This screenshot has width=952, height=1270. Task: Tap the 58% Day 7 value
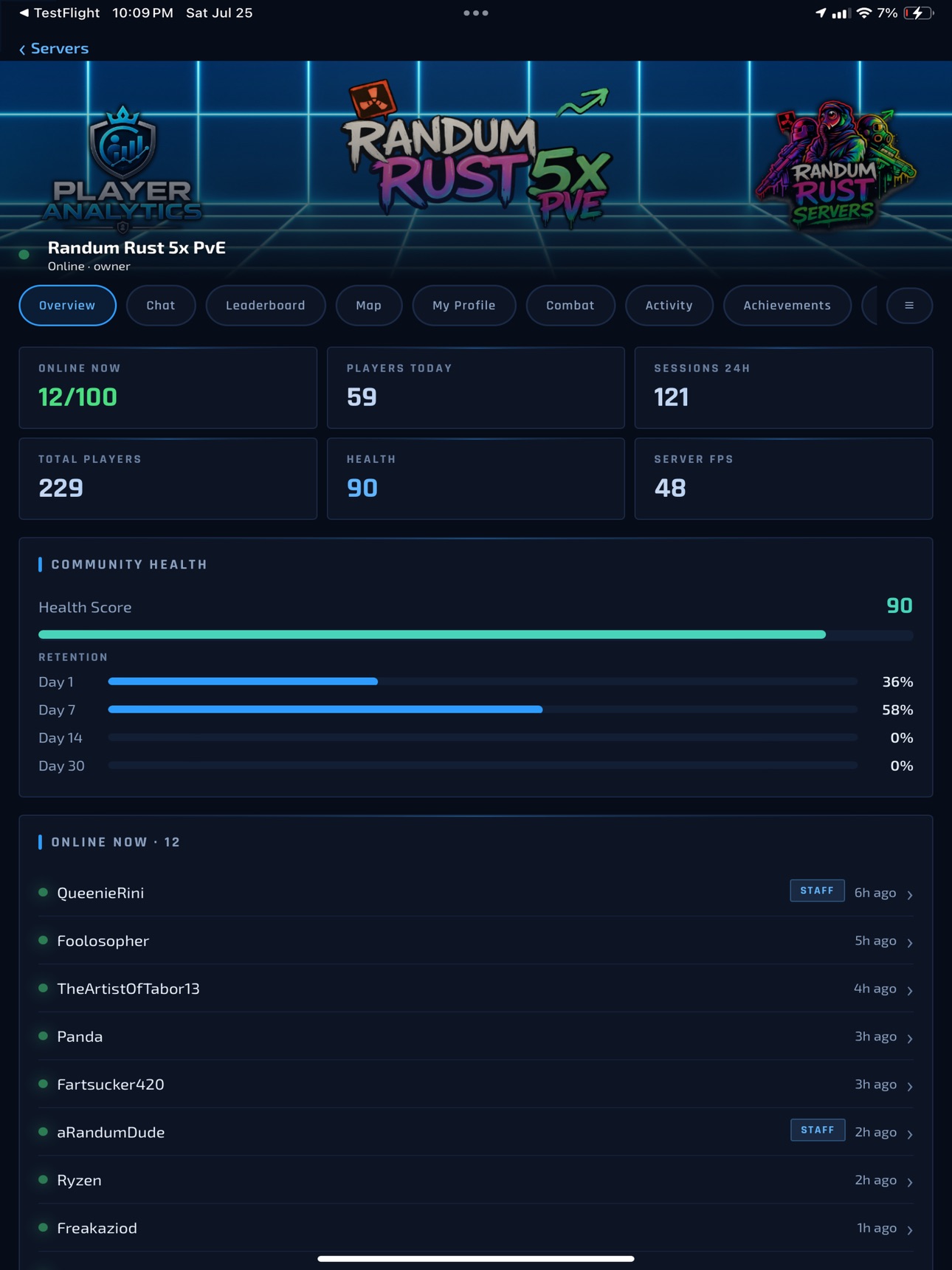click(897, 710)
